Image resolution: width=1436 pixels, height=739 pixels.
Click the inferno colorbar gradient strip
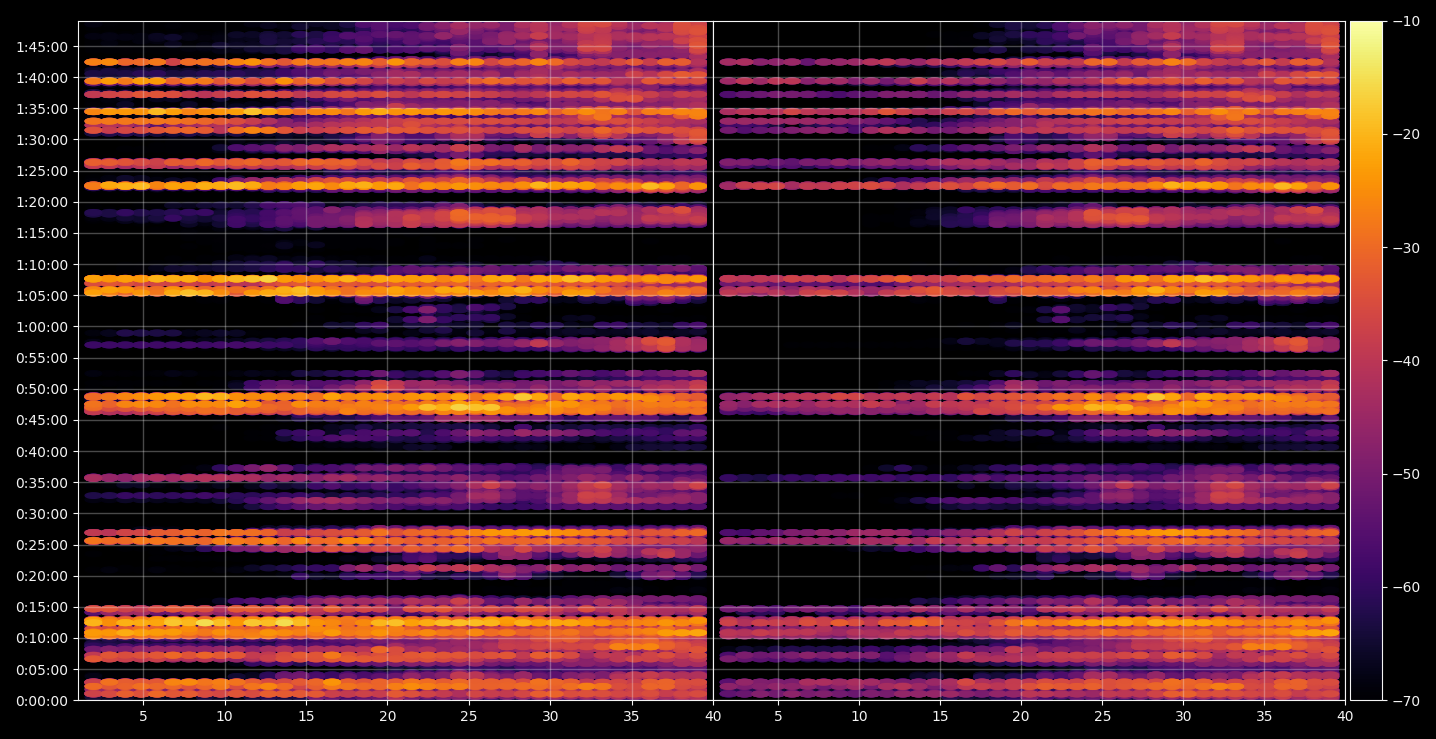[x=1366, y=361]
